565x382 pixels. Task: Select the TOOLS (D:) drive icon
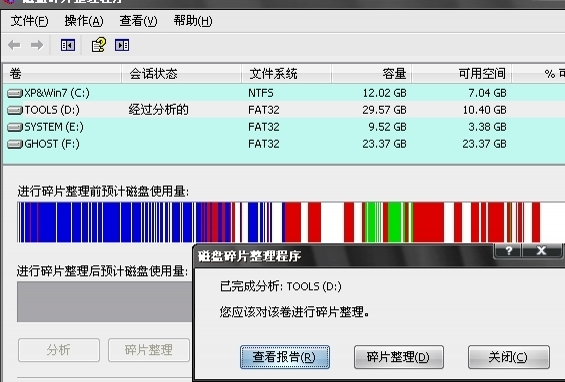click(15, 110)
